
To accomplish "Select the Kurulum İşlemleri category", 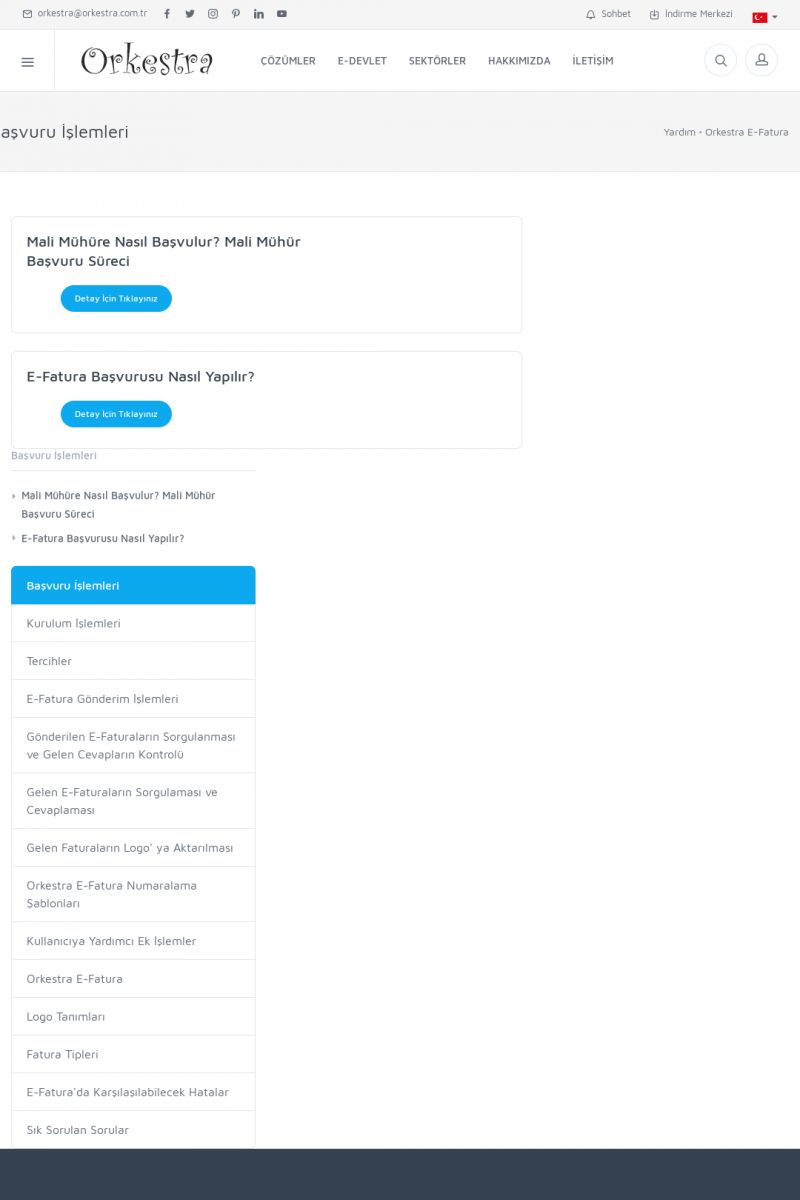I will pyautogui.click(x=73, y=623).
